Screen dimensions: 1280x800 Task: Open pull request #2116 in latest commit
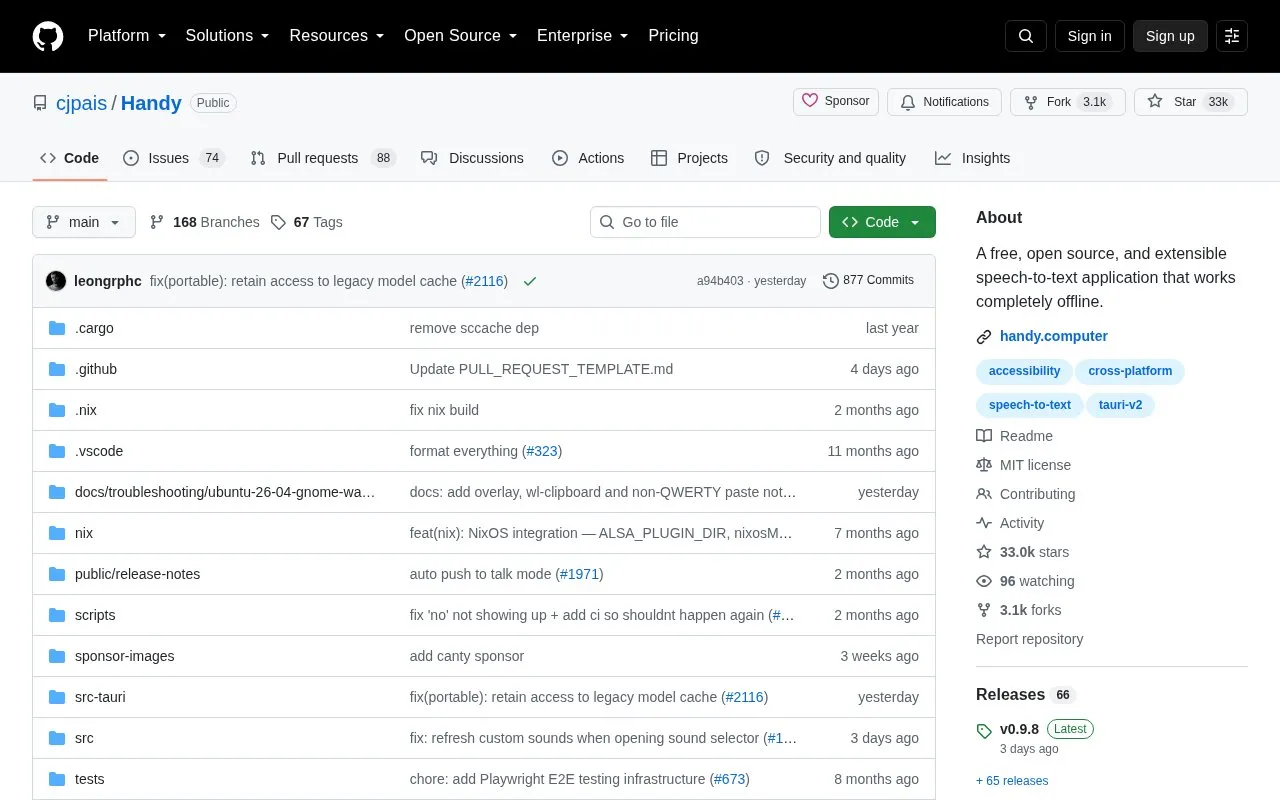pyautogui.click(x=485, y=281)
